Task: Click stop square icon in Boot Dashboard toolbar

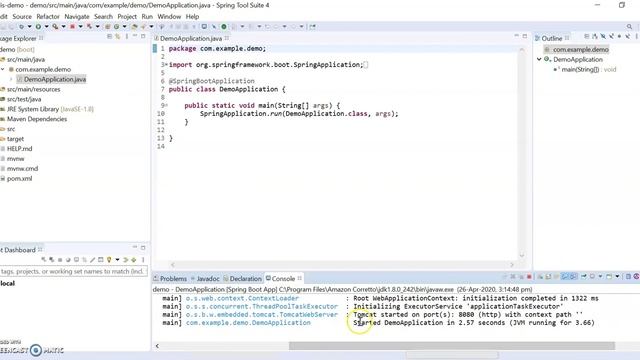Action: [60, 260]
